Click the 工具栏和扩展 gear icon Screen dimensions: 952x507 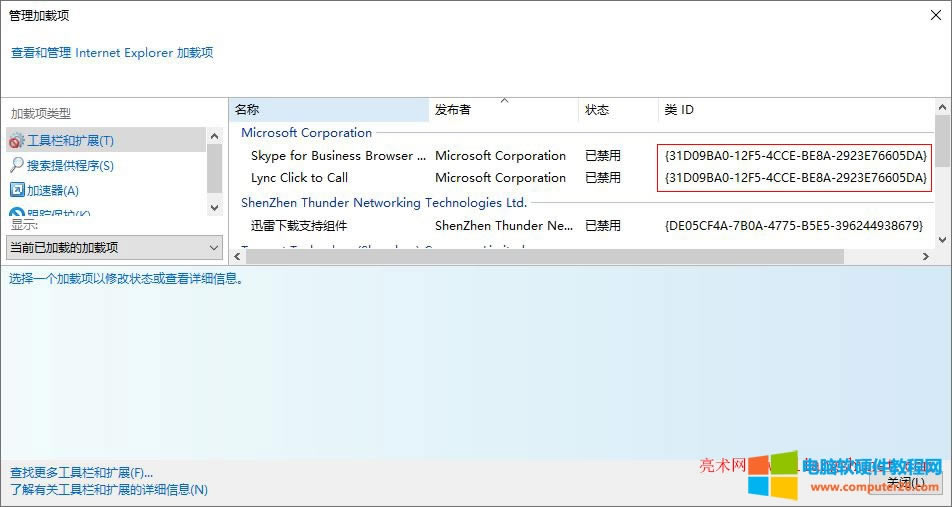pyautogui.click(x=16, y=141)
